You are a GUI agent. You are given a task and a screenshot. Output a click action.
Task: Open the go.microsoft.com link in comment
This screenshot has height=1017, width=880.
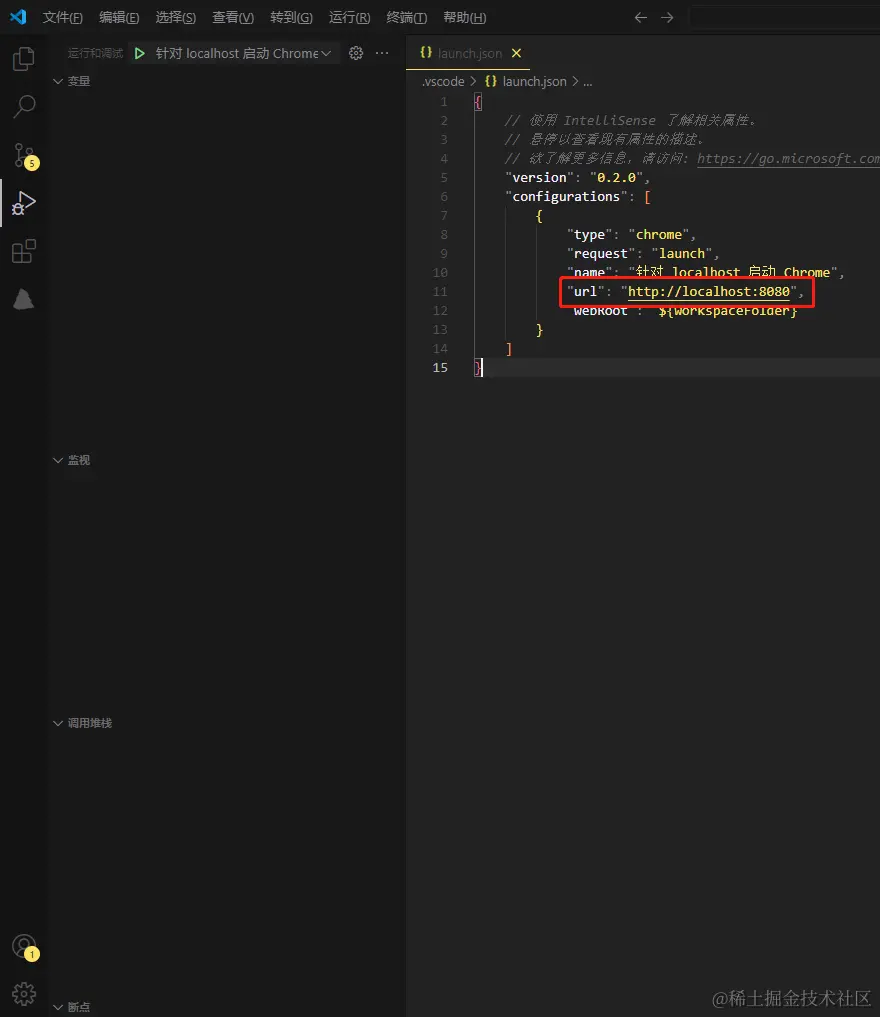pos(788,158)
